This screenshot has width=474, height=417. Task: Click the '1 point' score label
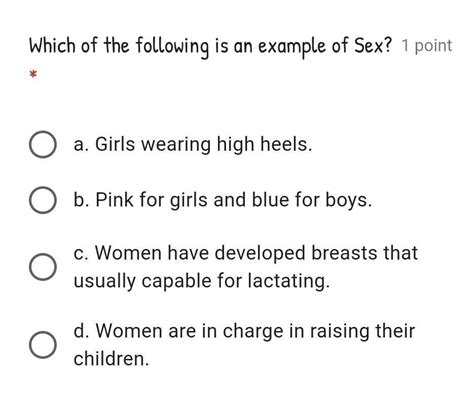(x=427, y=46)
